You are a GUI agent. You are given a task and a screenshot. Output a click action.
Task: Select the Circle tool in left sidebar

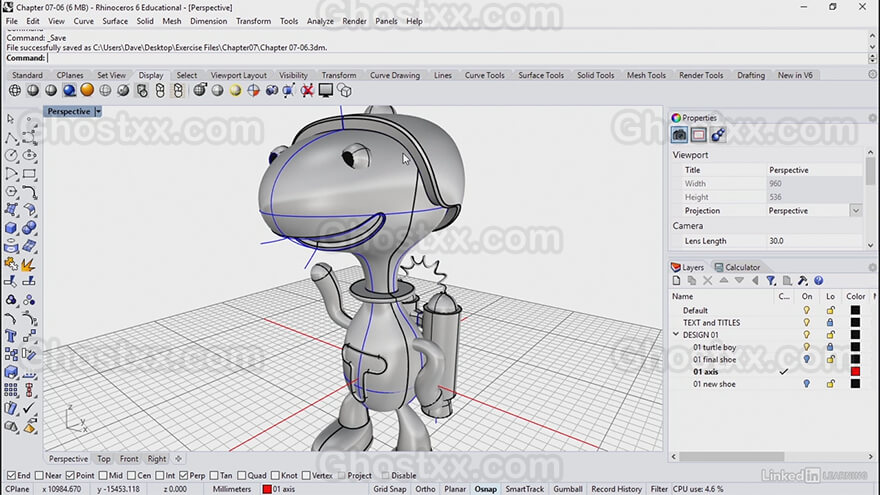click(11, 155)
